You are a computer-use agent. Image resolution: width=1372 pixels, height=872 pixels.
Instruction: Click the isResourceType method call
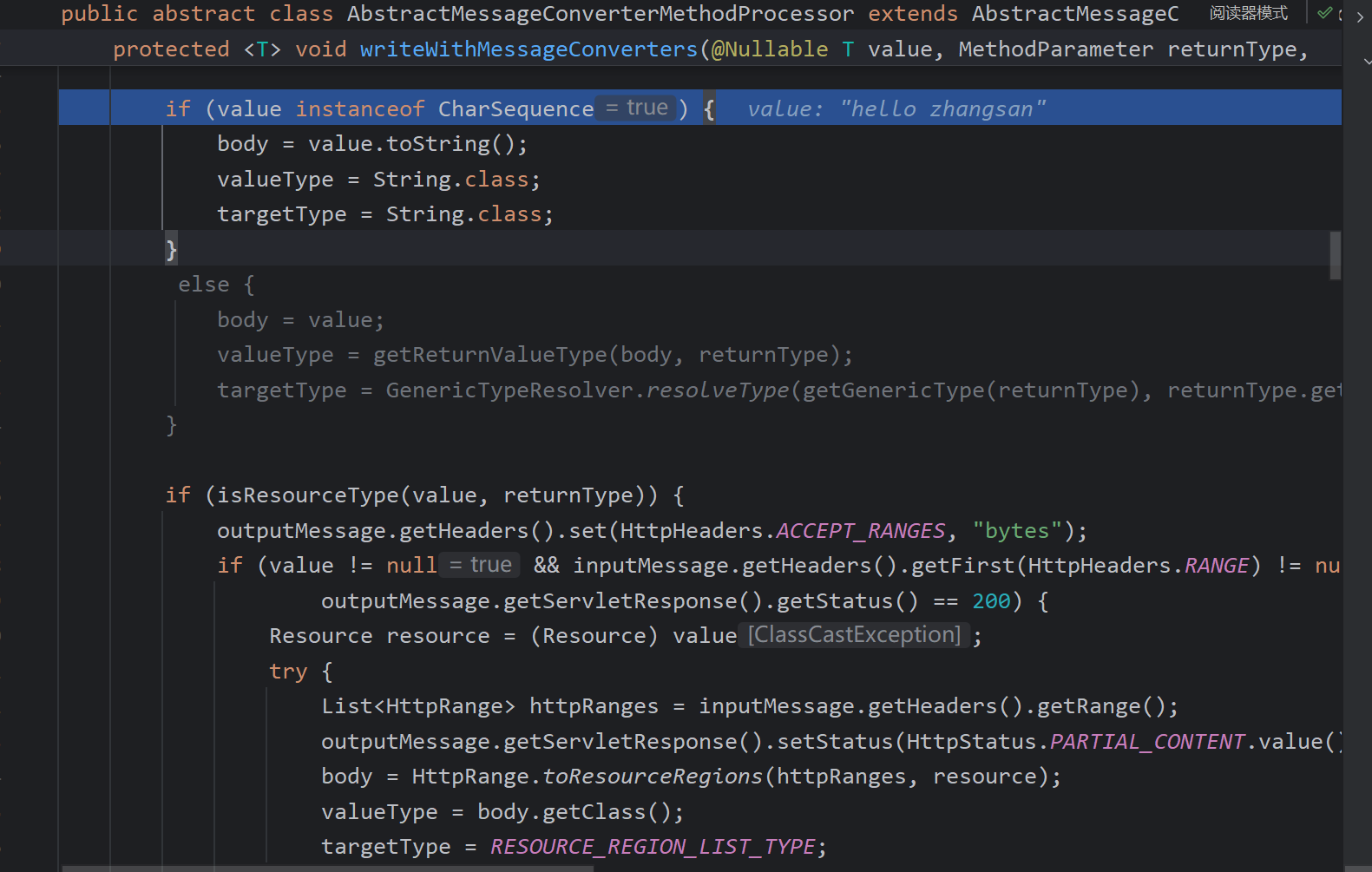tap(308, 495)
